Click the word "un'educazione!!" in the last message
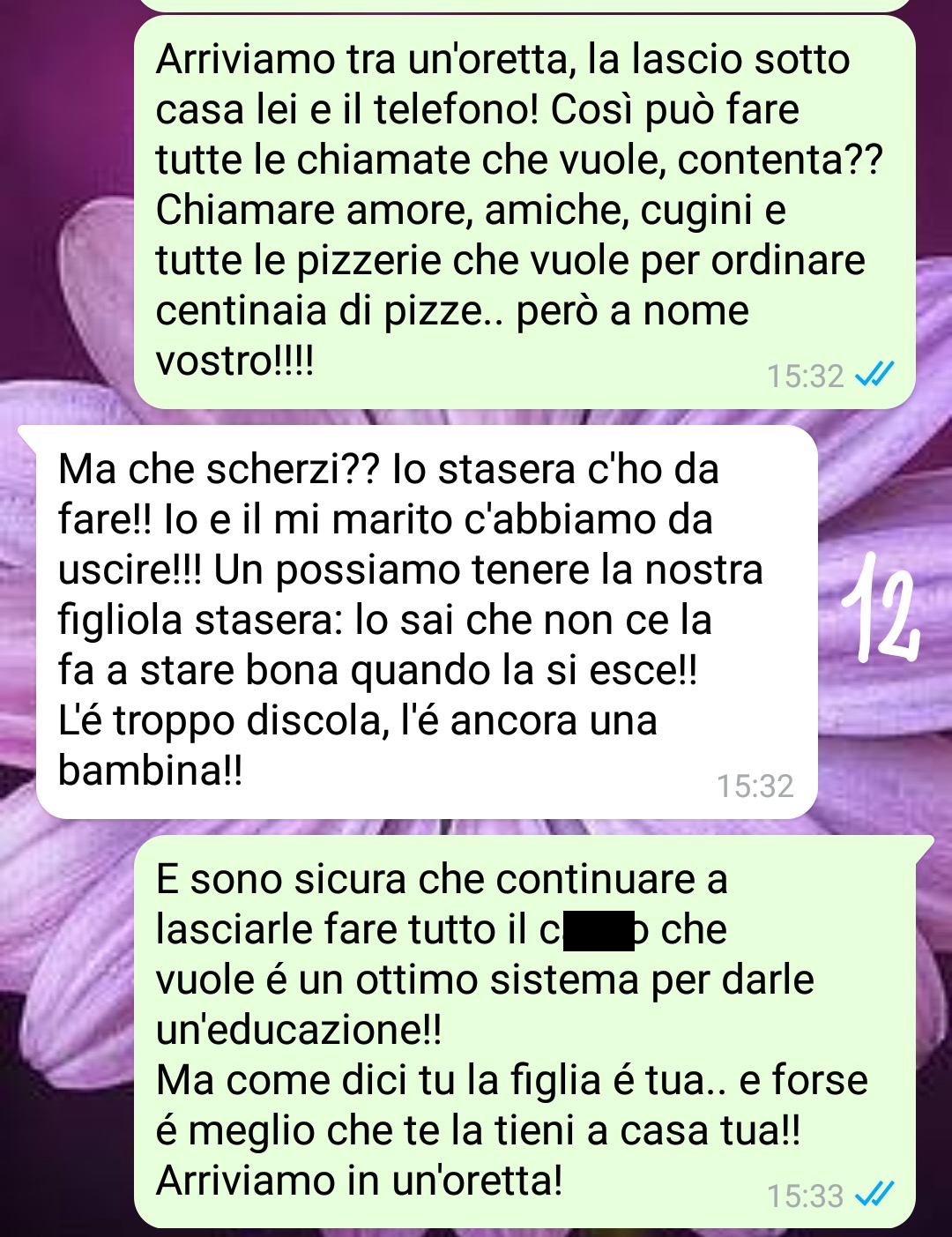 (299, 1030)
